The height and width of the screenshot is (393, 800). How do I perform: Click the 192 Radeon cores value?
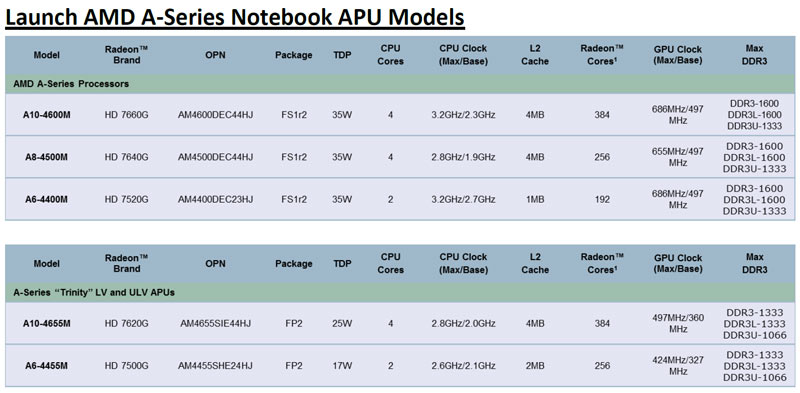click(602, 199)
